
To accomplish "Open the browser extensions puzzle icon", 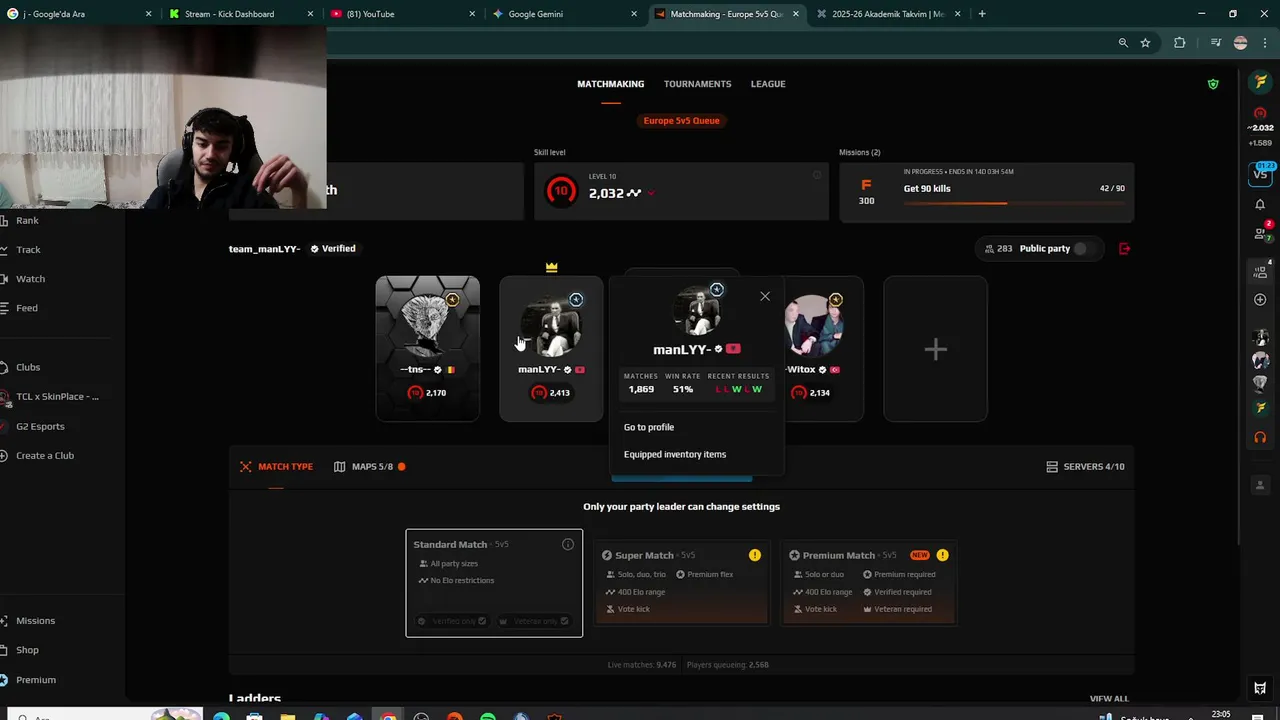I will pos(1180,43).
